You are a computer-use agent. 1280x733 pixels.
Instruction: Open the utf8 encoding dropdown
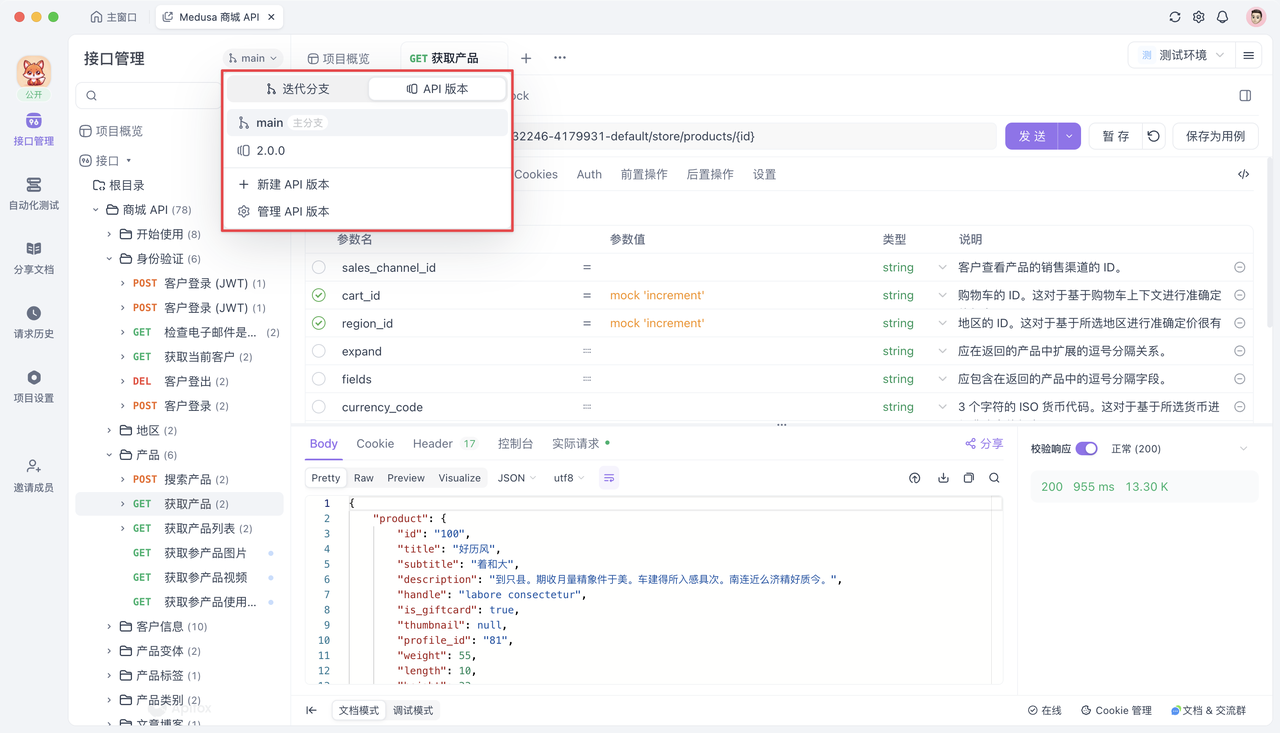[569, 478]
